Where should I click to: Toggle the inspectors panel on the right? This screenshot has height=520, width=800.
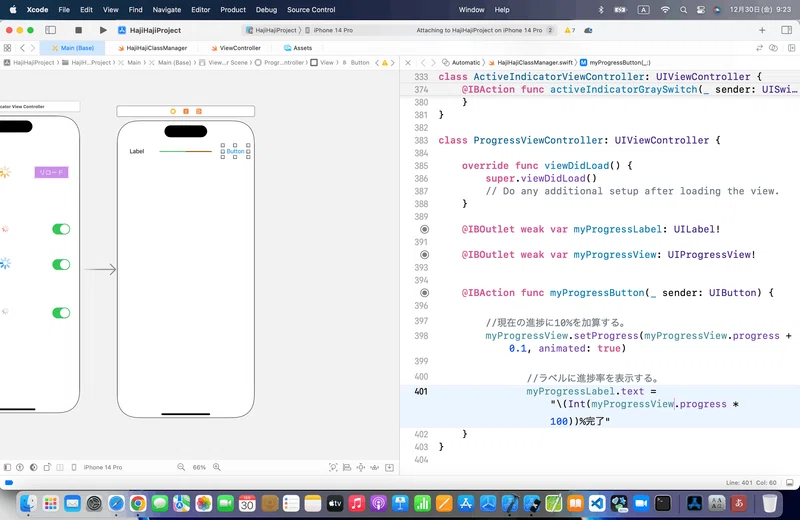(x=786, y=30)
